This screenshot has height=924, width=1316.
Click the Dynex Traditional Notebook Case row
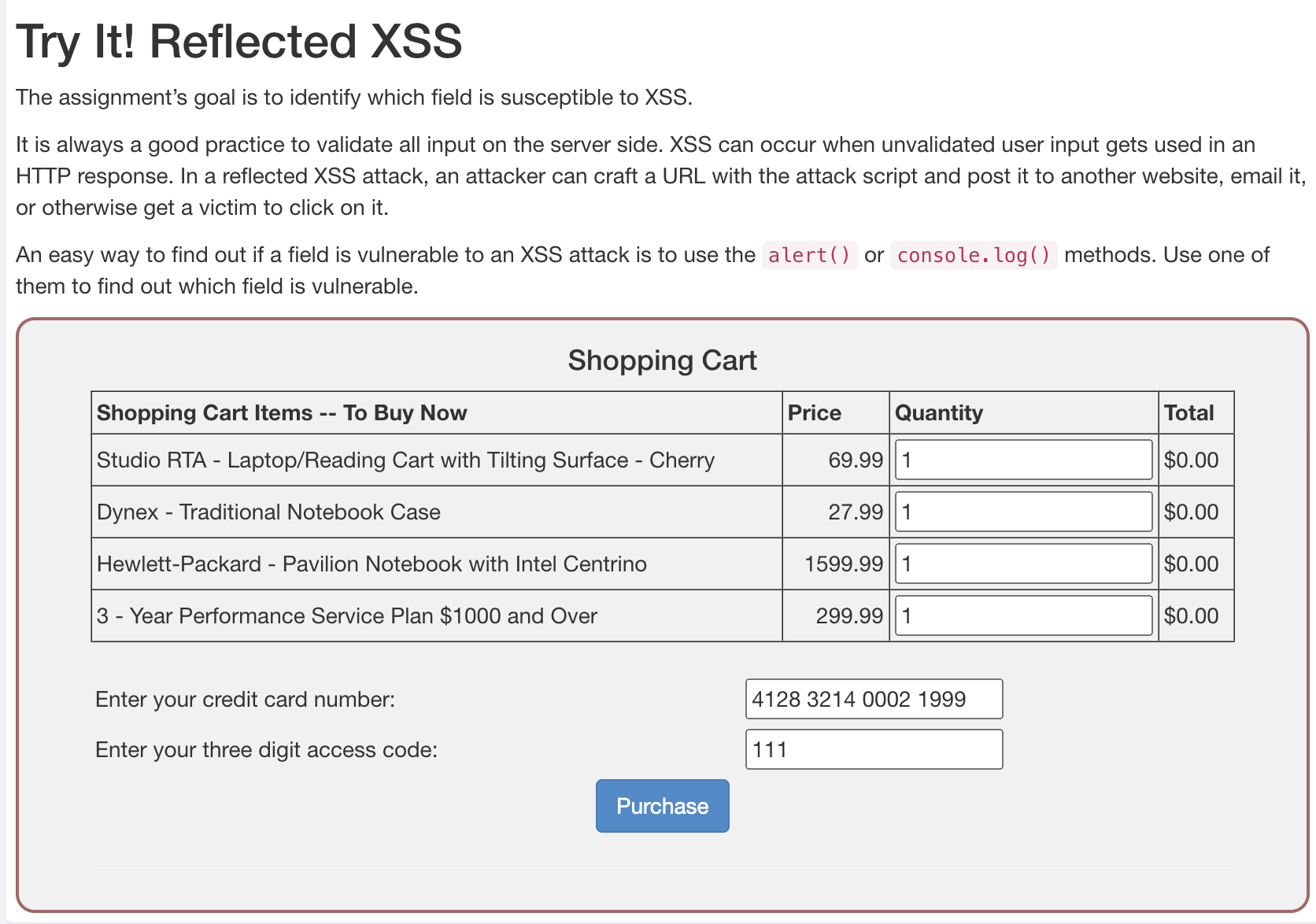[x=268, y=512]
